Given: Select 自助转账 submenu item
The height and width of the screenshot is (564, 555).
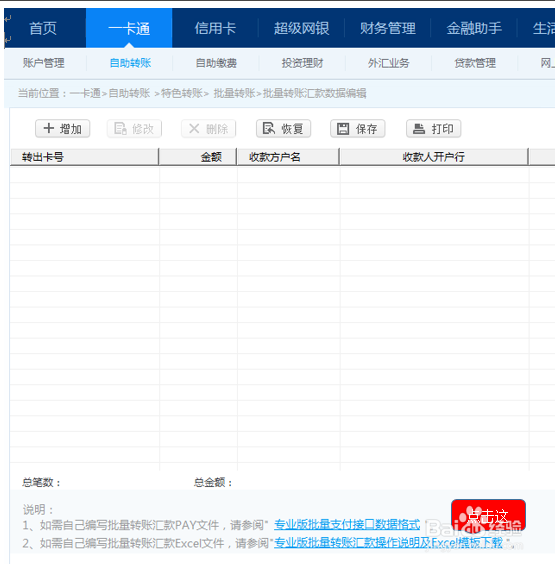Looking at the screenshot, I should point(130,63).
